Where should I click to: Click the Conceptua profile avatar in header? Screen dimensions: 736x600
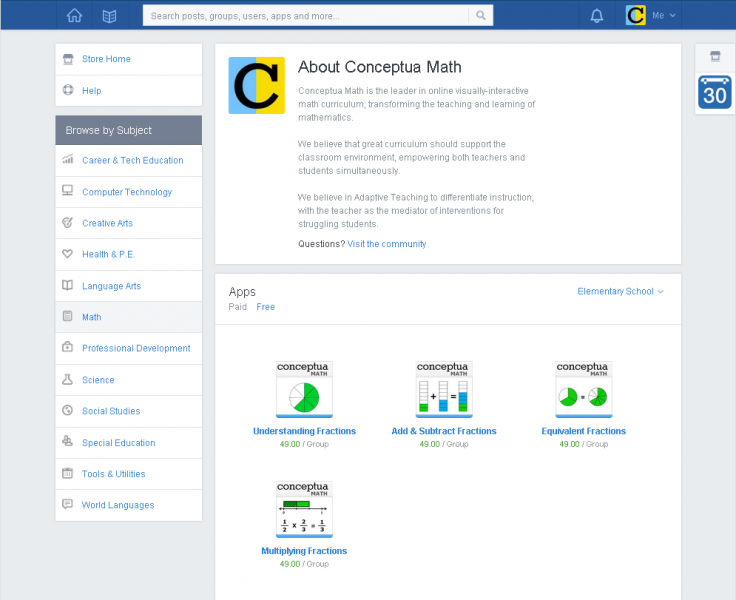636,15
